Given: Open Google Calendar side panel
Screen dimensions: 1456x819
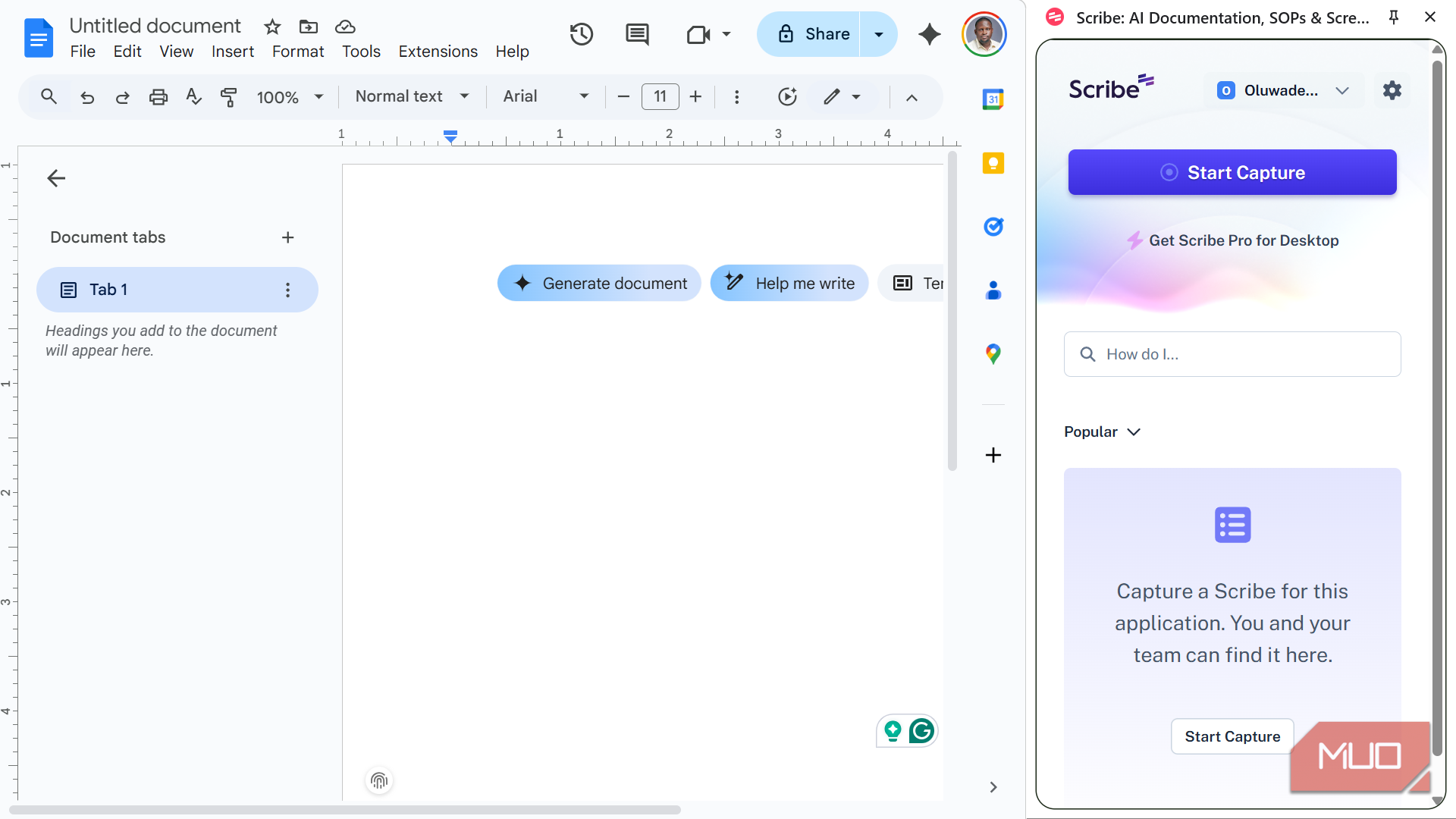Looking at the screenshot, I should (993, 99).
